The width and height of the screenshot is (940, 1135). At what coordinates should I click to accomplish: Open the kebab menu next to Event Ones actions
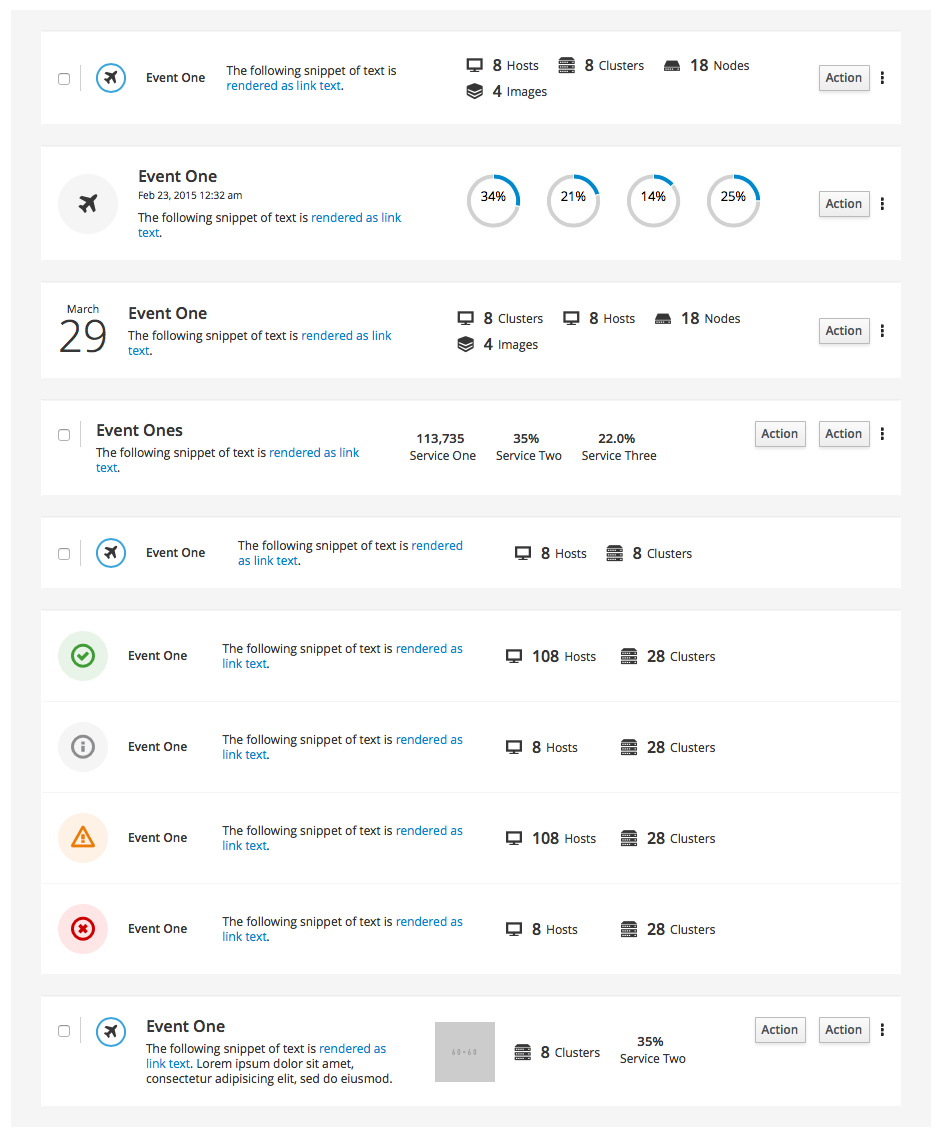[x=882, y=433]
